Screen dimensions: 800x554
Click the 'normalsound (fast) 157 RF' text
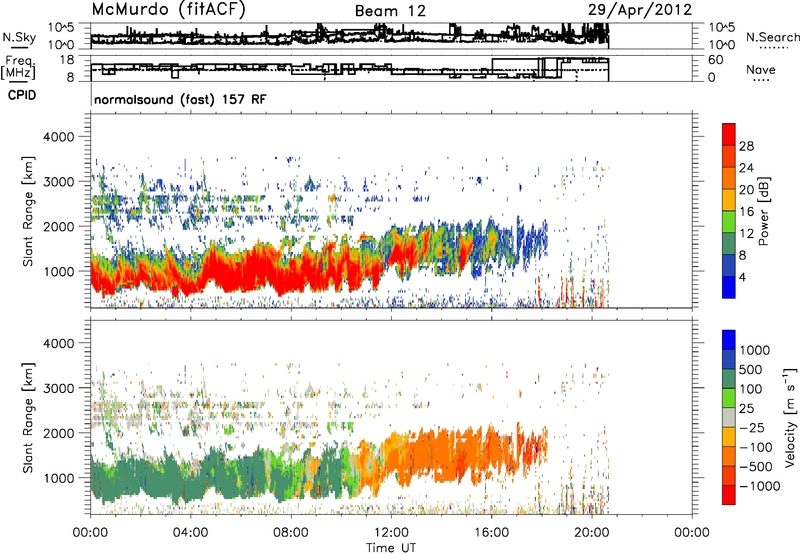pyautogui.click(x=180, y=99)
